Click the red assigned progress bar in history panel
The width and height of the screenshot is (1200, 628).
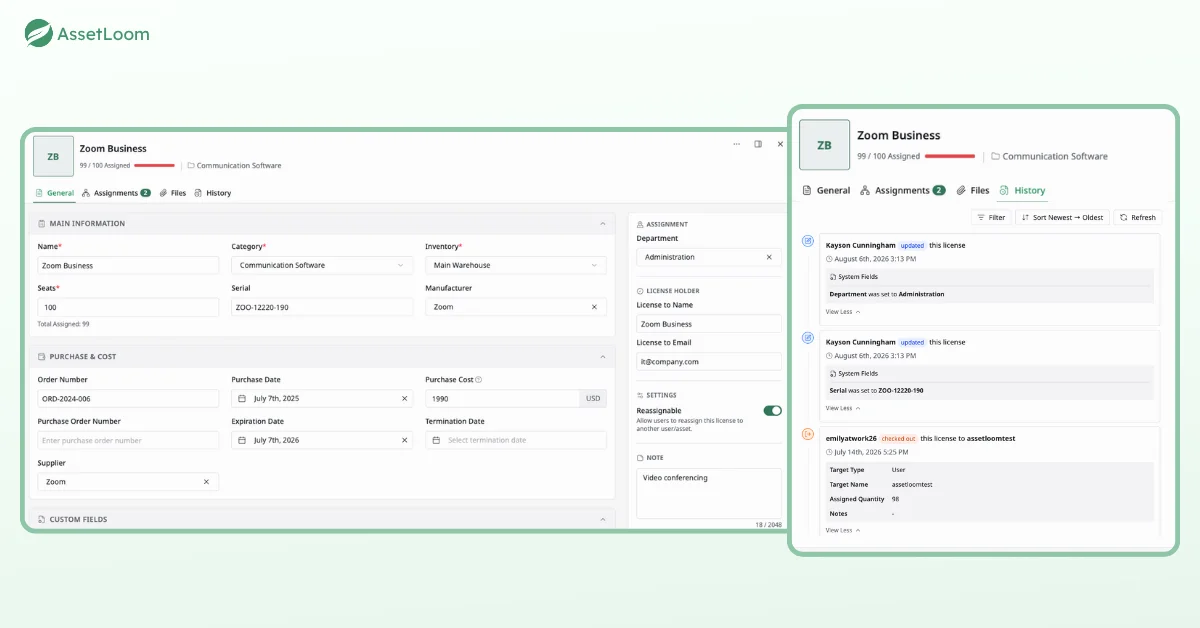pyautogui.click(x=950, y=156)
